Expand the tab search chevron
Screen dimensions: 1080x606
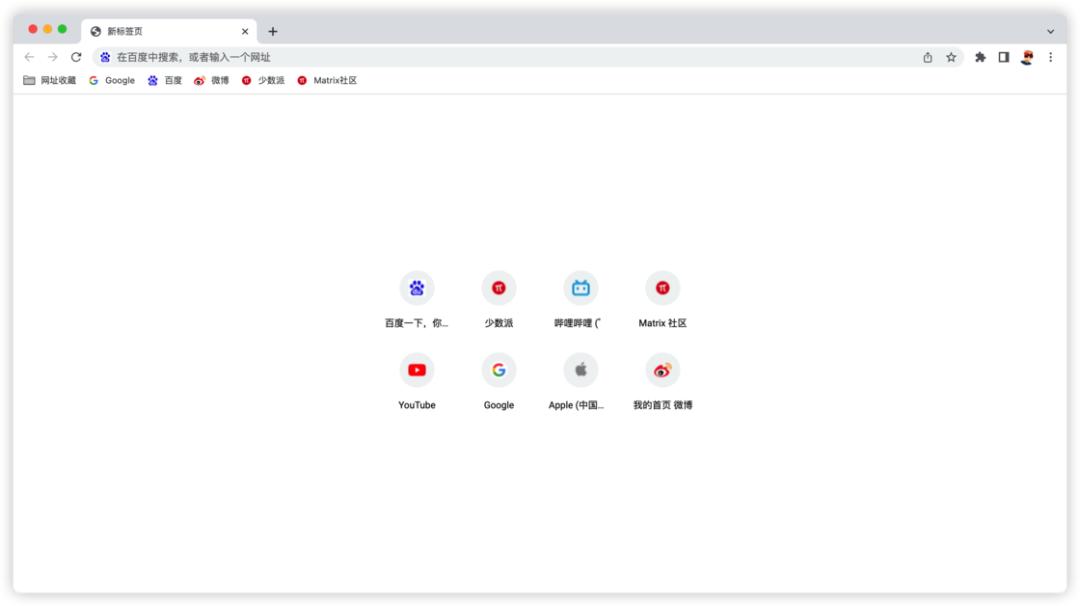(1050, 31)
